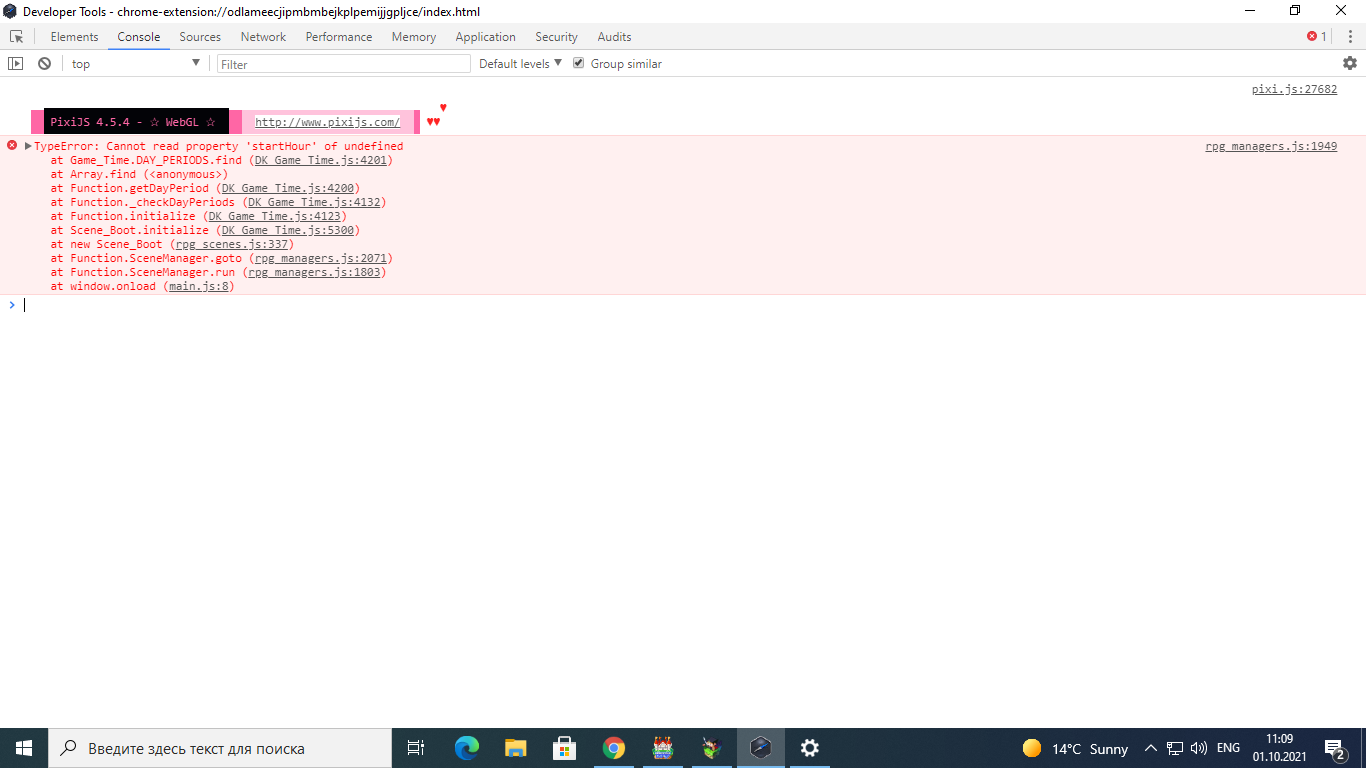
Task: Open the weather widget 14°C Sunny
Action: (x=1076, y=748)
